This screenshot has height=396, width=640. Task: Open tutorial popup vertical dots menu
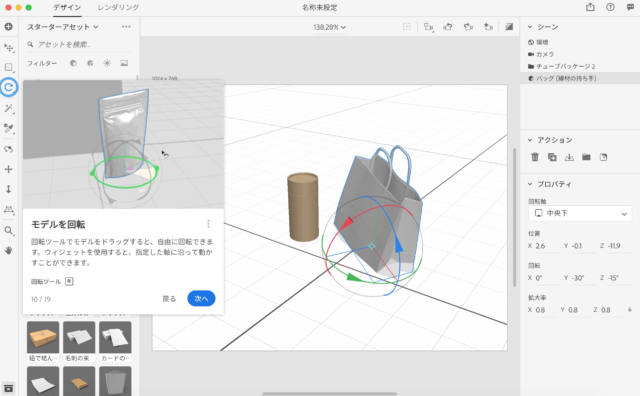pos(208,224)
